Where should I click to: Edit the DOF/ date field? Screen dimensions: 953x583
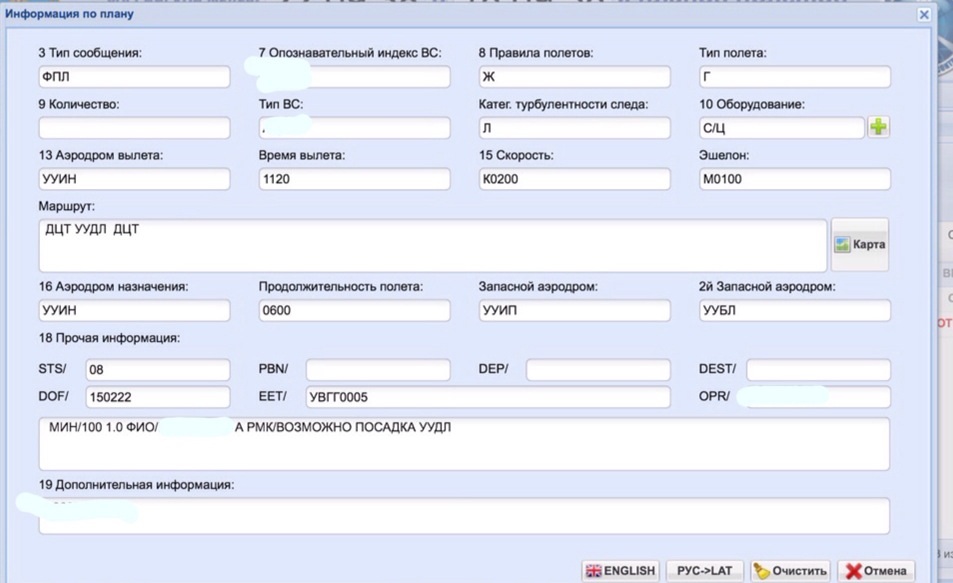[x=157, y=397]
